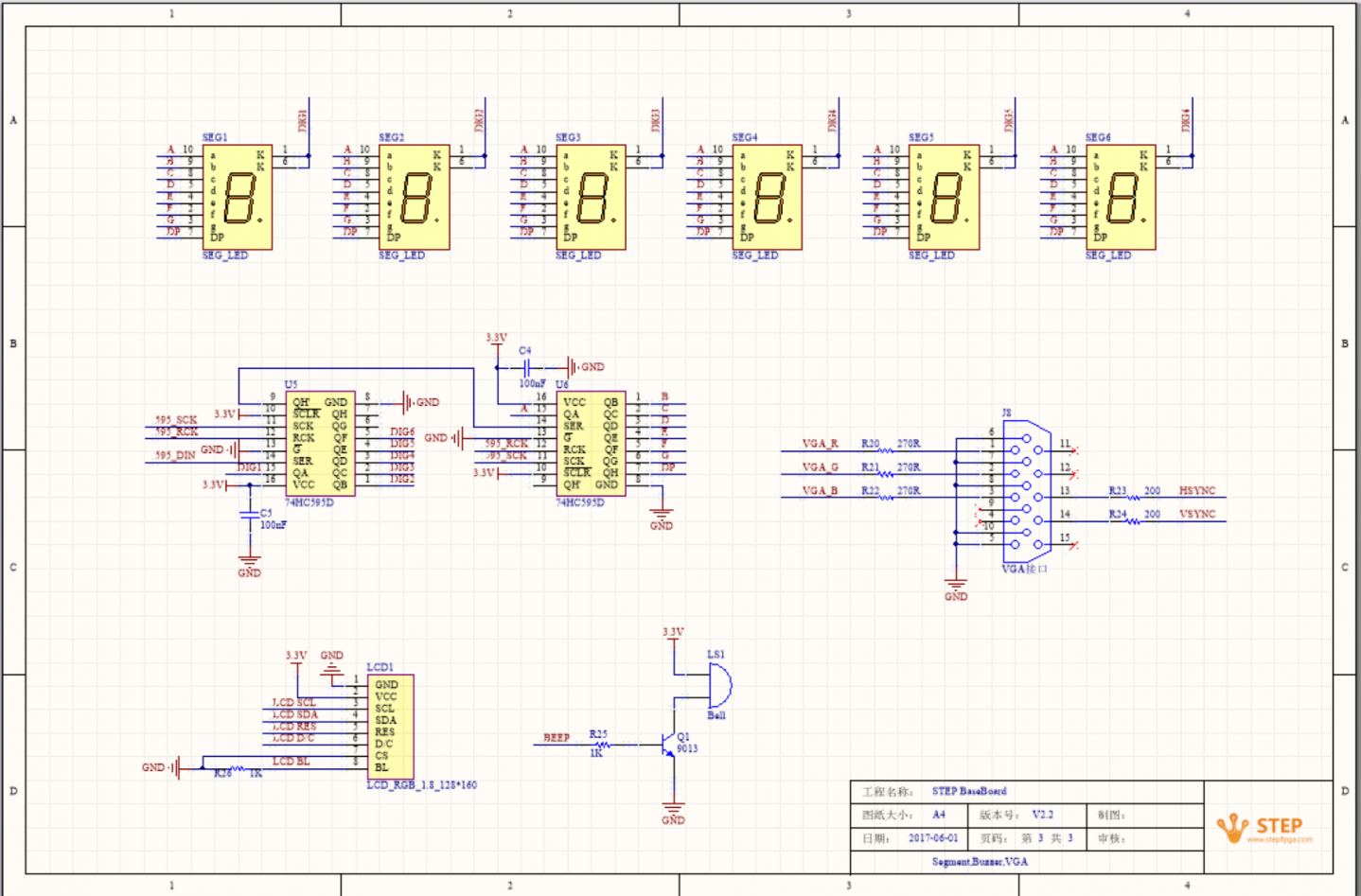Click the 2017-06-01 date in title block

coord(933,838)
